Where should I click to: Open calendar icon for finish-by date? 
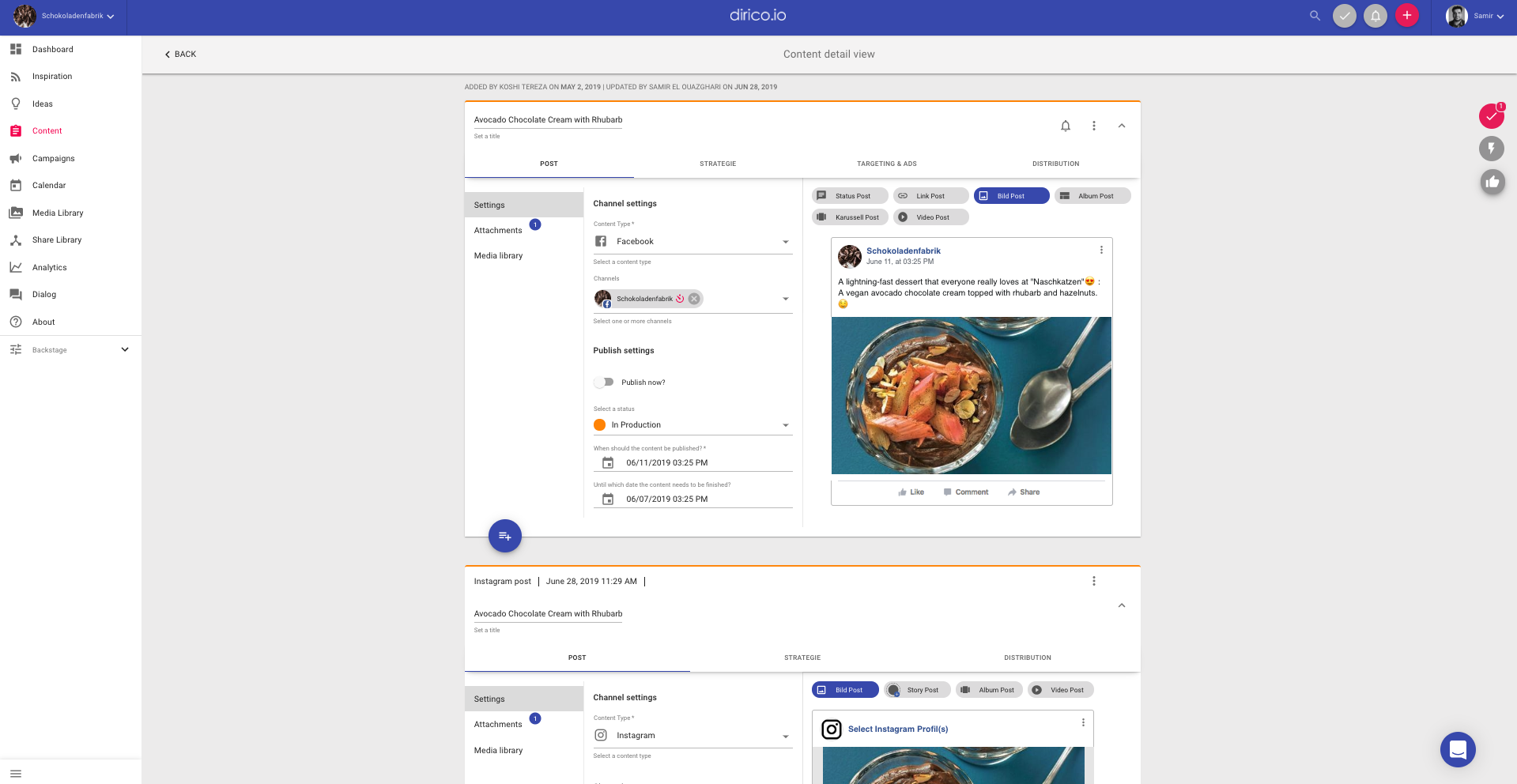(x=608, y=499)
